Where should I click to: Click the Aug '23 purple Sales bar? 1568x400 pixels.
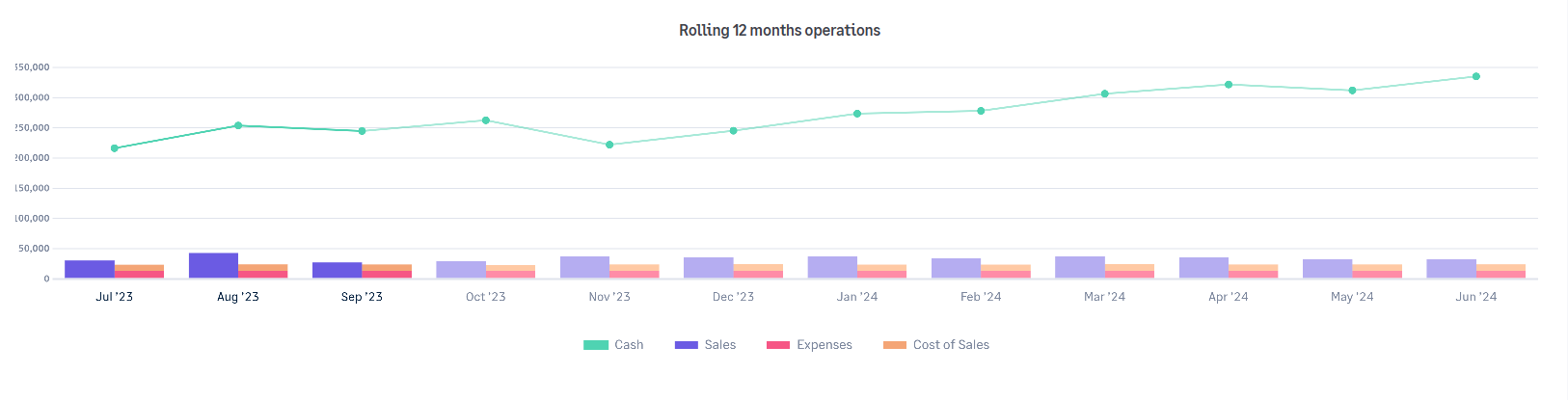pyautogui.click(x=213, y=266)
